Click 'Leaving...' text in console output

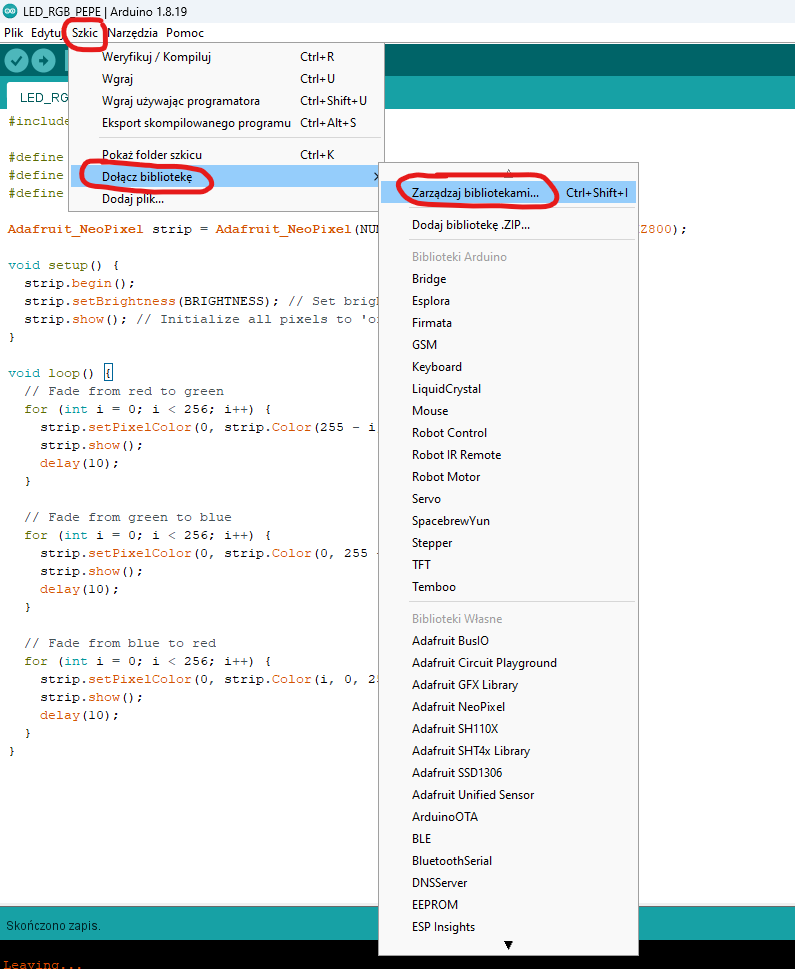point(43,963)
